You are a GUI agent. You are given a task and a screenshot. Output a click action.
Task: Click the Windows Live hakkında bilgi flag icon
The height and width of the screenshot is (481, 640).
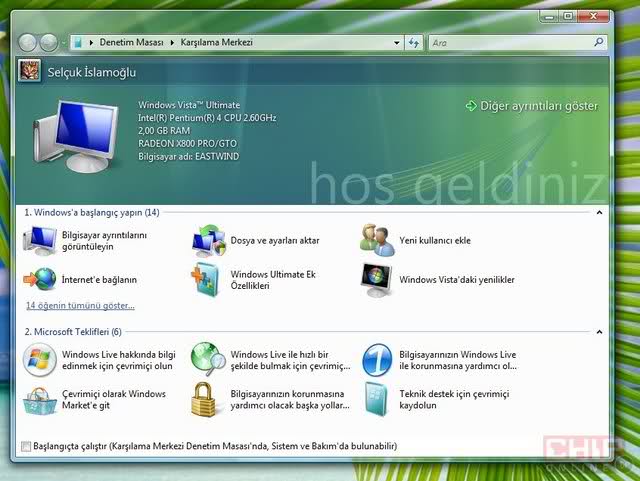(x=40, y=360)
